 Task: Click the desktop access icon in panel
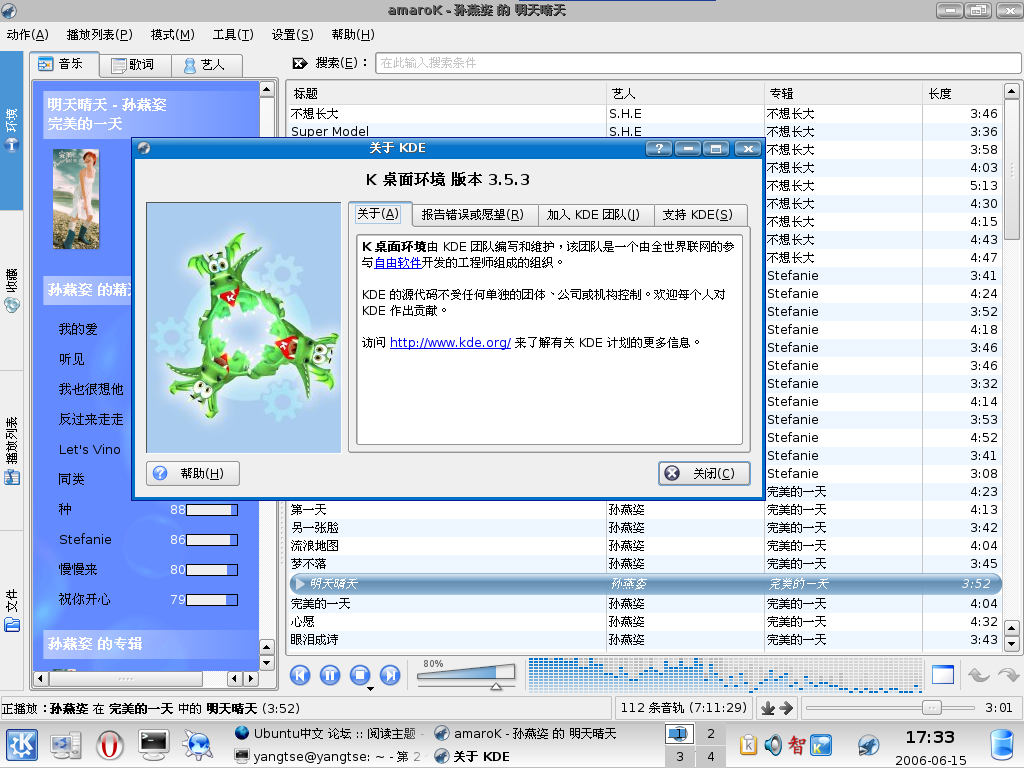click(x=66, y=746)
